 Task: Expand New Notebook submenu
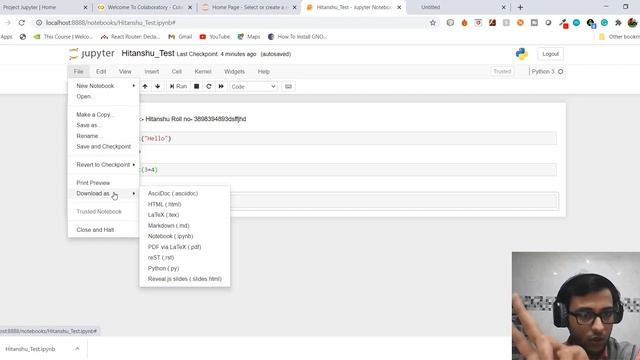(x=103, y=86)
